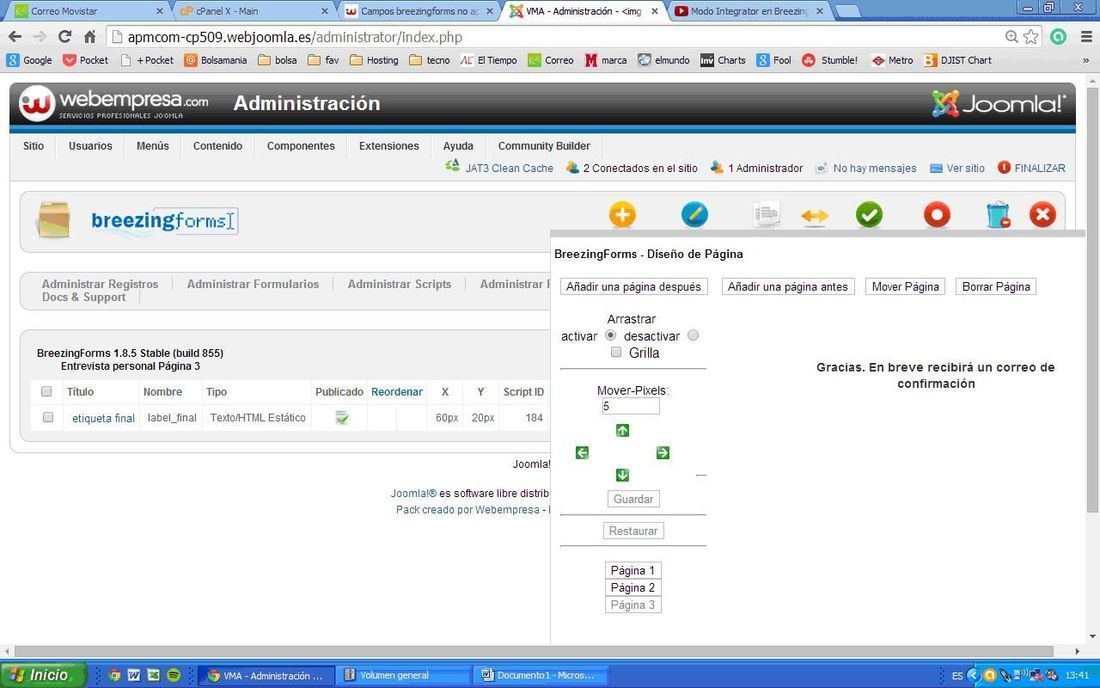Open Excel from the quick launch bar
Viewport: 1100px width, 688px height.
point(154,675)
